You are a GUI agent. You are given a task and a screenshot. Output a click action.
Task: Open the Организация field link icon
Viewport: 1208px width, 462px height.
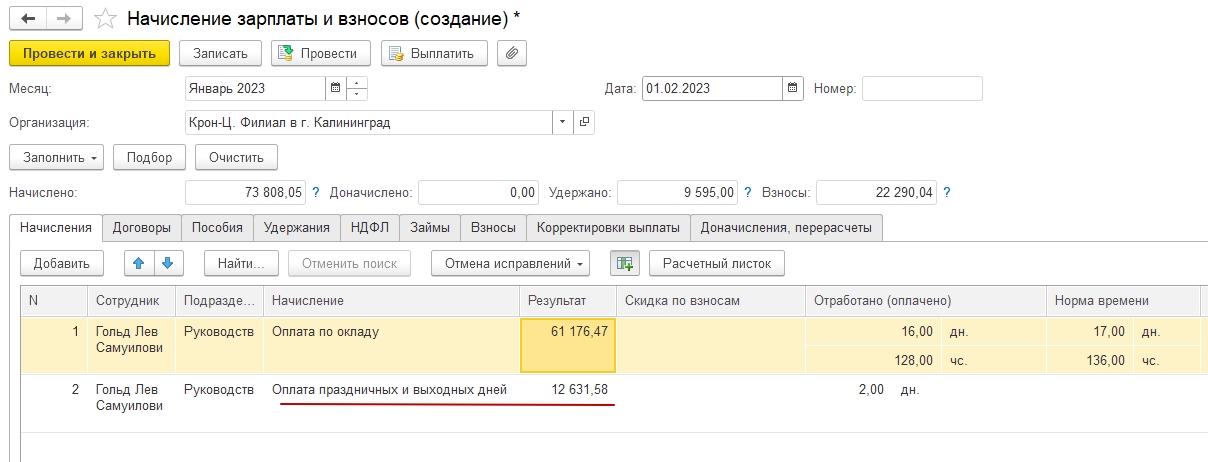[x=584, y=122]
